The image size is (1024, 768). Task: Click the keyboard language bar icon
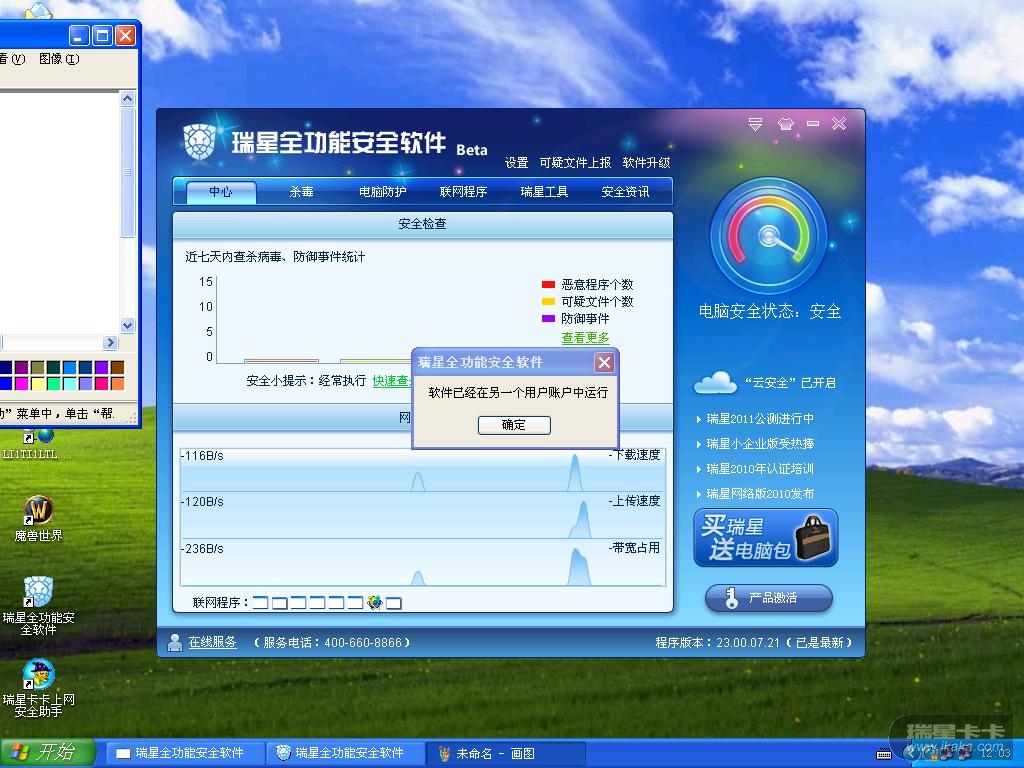[x=884, y=754]
